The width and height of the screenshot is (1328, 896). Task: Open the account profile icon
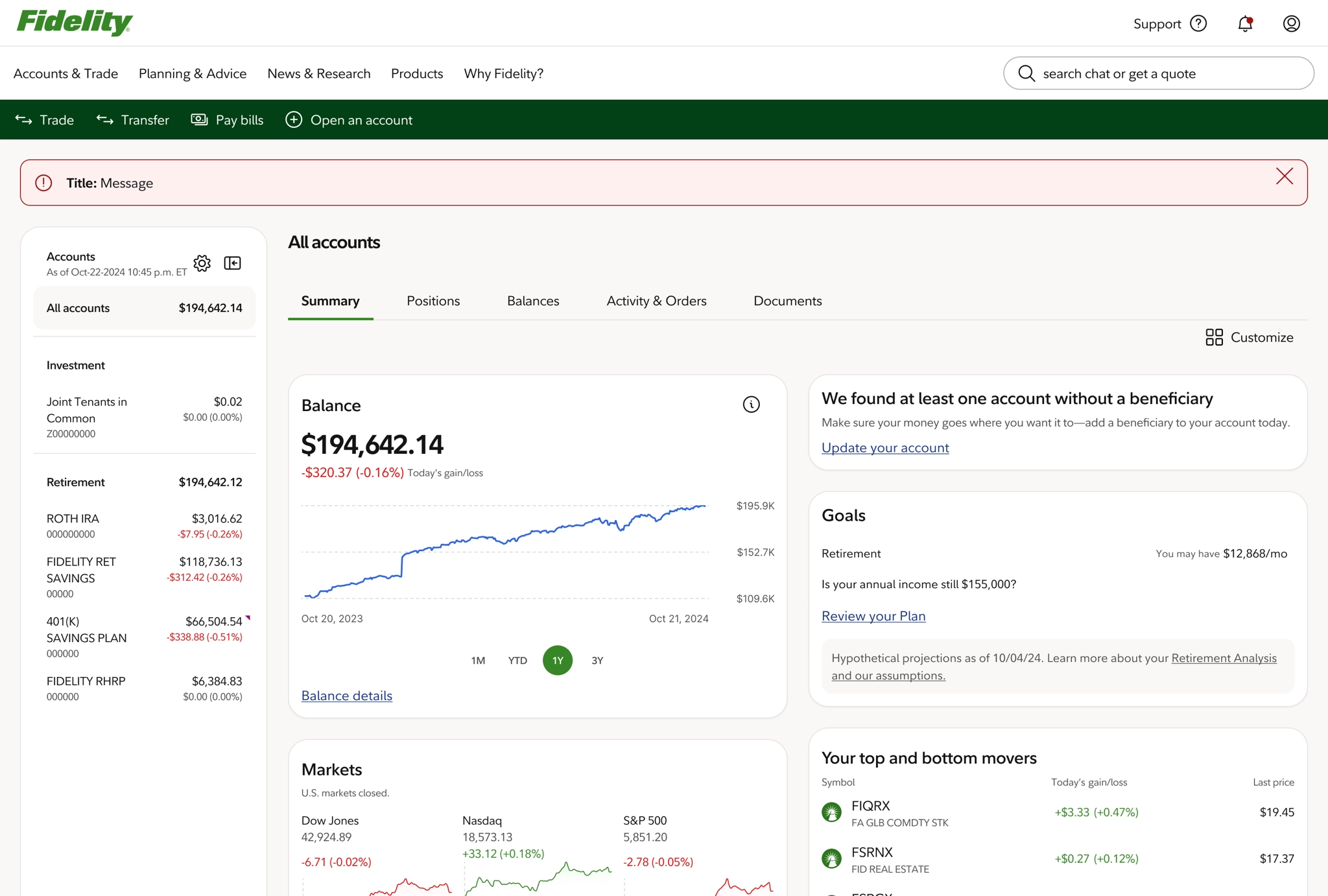click(1291, 23)
